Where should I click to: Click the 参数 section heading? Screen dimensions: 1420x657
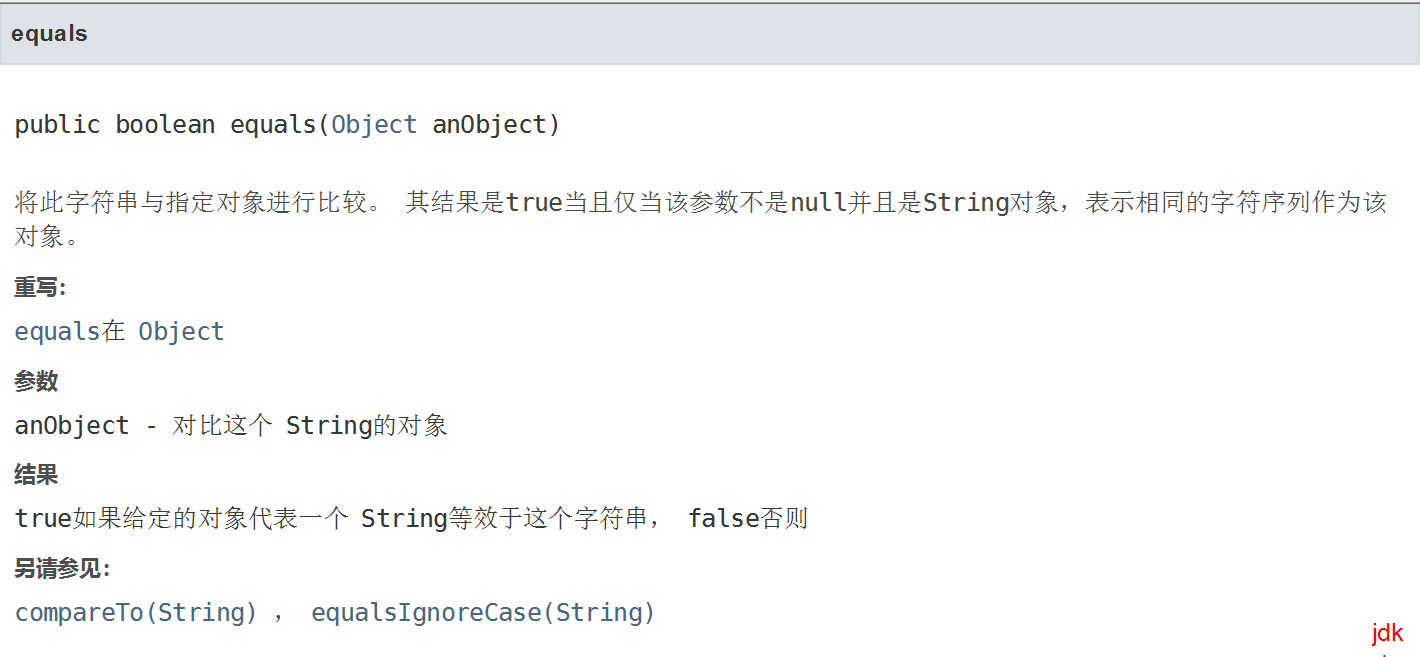[x=36, y=381]
